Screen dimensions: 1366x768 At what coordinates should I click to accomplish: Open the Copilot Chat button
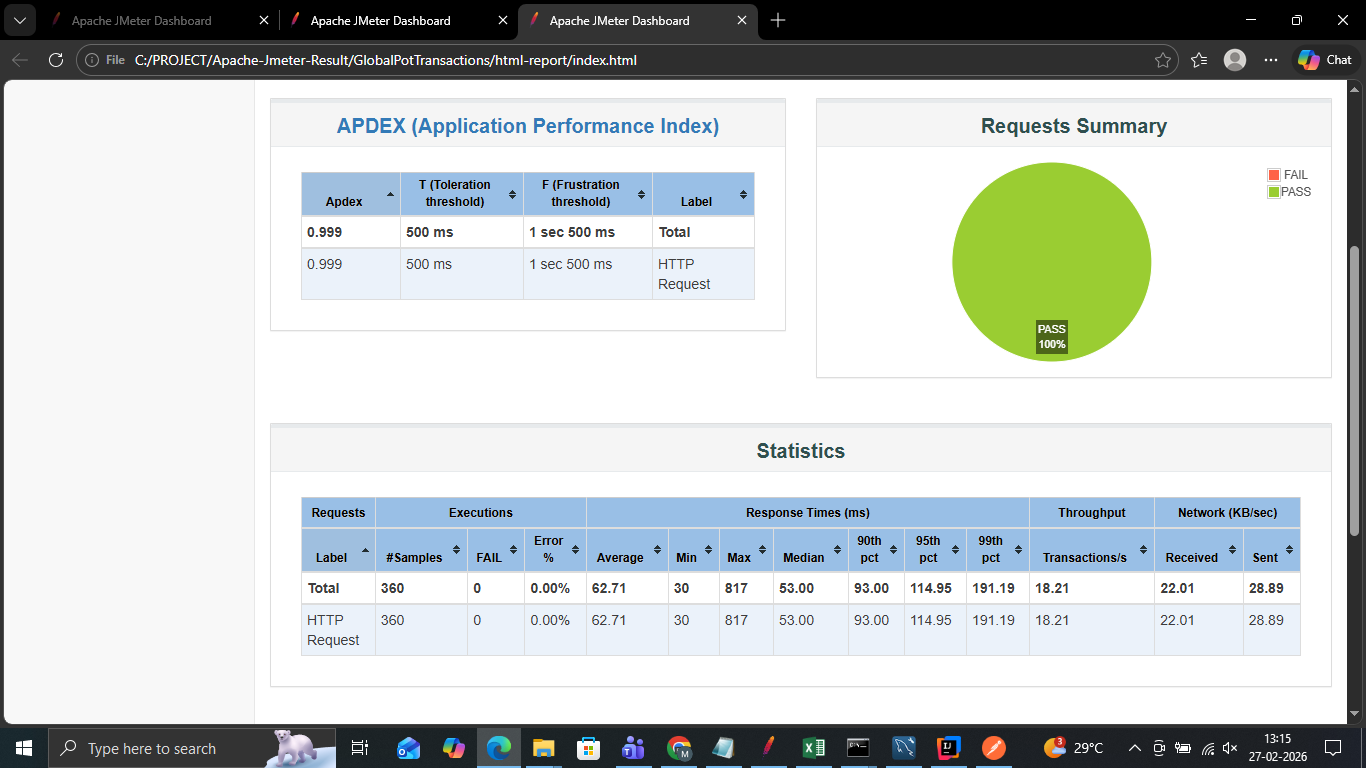(1326, 60)
